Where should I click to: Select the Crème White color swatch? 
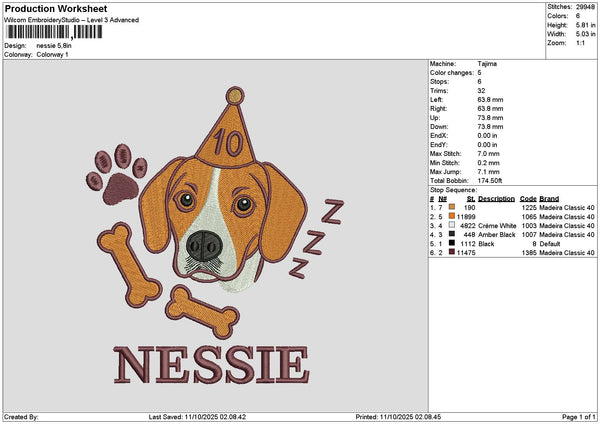click(453, 225)
